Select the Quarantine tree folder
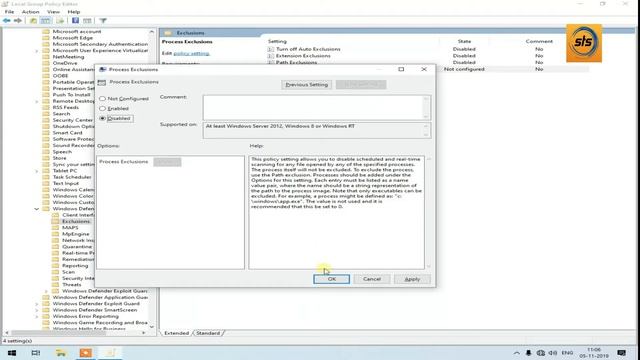This screenshot has width=640, height=360. (77, 247)
